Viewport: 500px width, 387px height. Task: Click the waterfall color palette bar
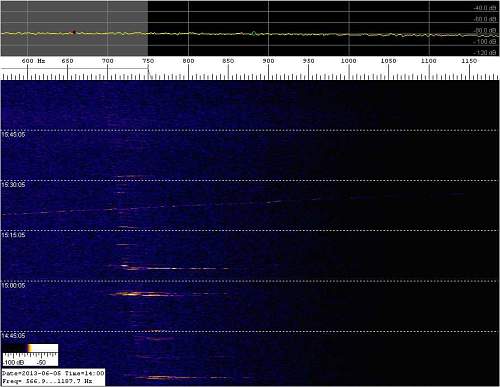coord(30,348)
